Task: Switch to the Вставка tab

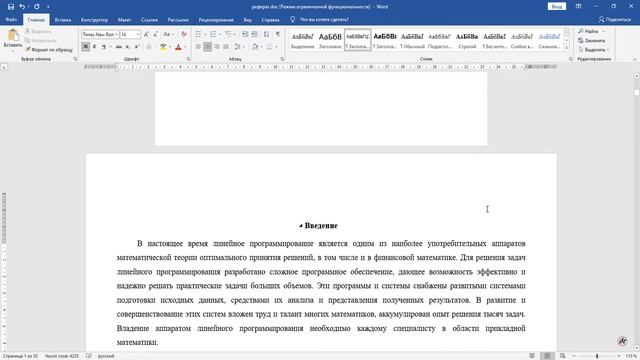Action: coord(63,20)
